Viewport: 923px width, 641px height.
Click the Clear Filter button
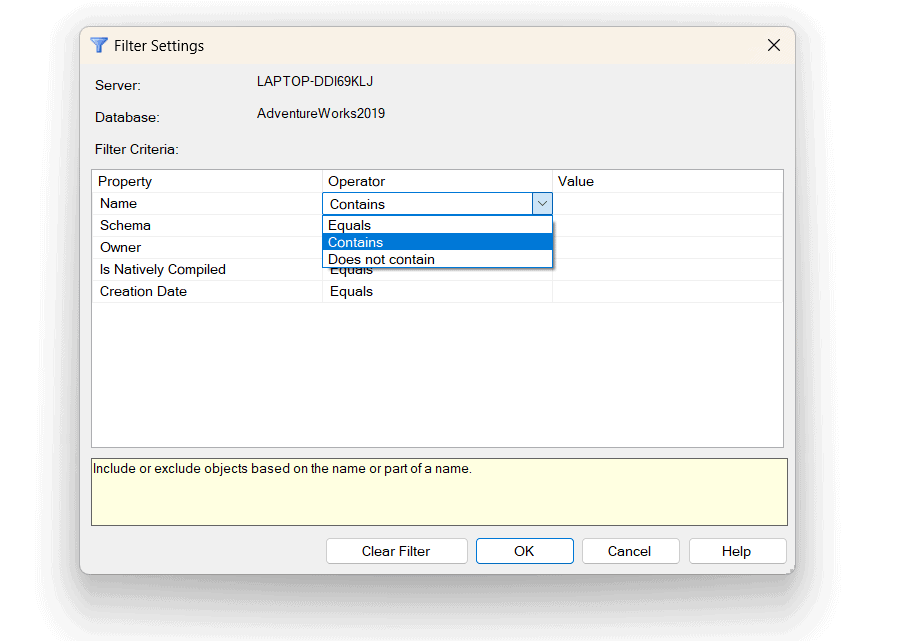pyautogui.click(x=396, y=550)
